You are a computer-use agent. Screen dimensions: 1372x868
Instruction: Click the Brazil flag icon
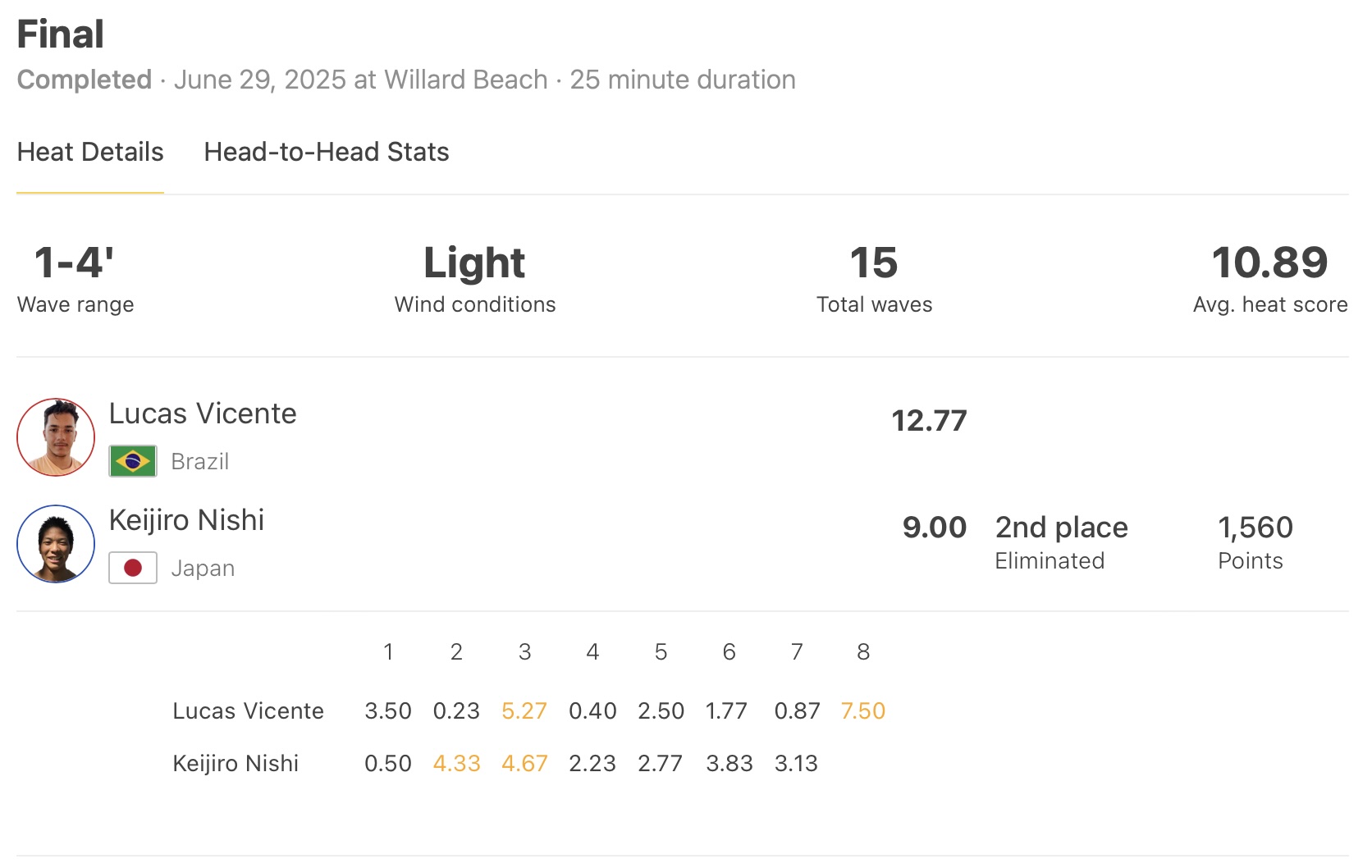point(133,461)
